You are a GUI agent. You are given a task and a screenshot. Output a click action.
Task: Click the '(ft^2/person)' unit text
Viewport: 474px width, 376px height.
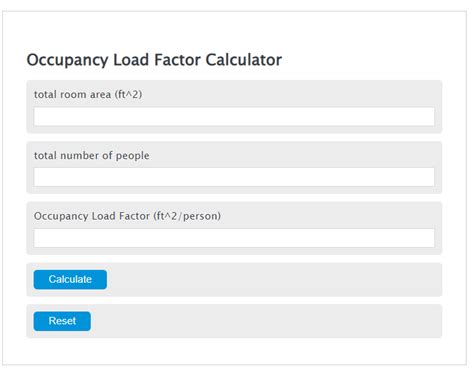(x=187, y=216)
